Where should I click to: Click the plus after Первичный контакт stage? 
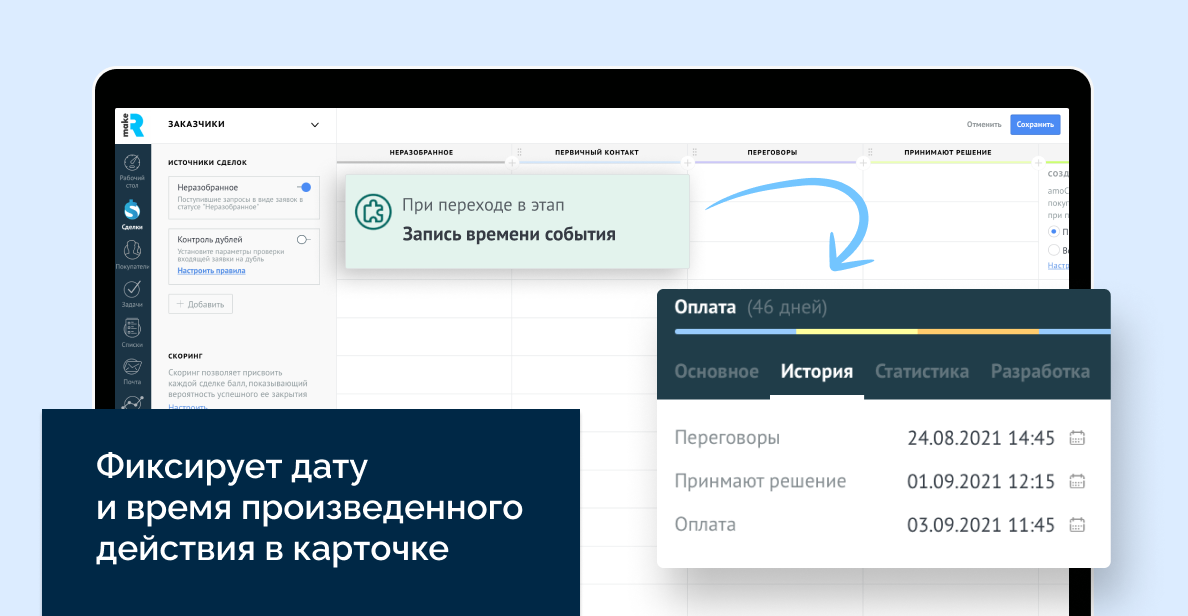point(687,162)
